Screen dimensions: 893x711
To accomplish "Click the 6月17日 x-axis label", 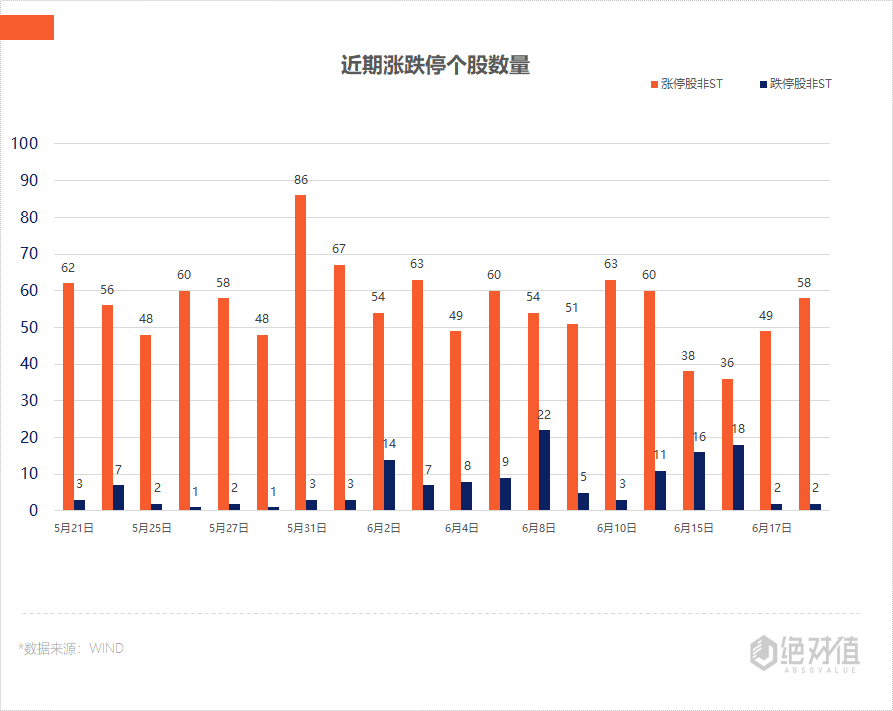I will coord(771,528).
